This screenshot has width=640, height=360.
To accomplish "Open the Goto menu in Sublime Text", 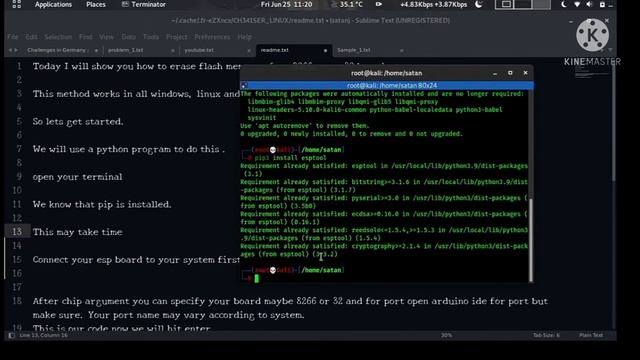I will [x=129, y=37].
